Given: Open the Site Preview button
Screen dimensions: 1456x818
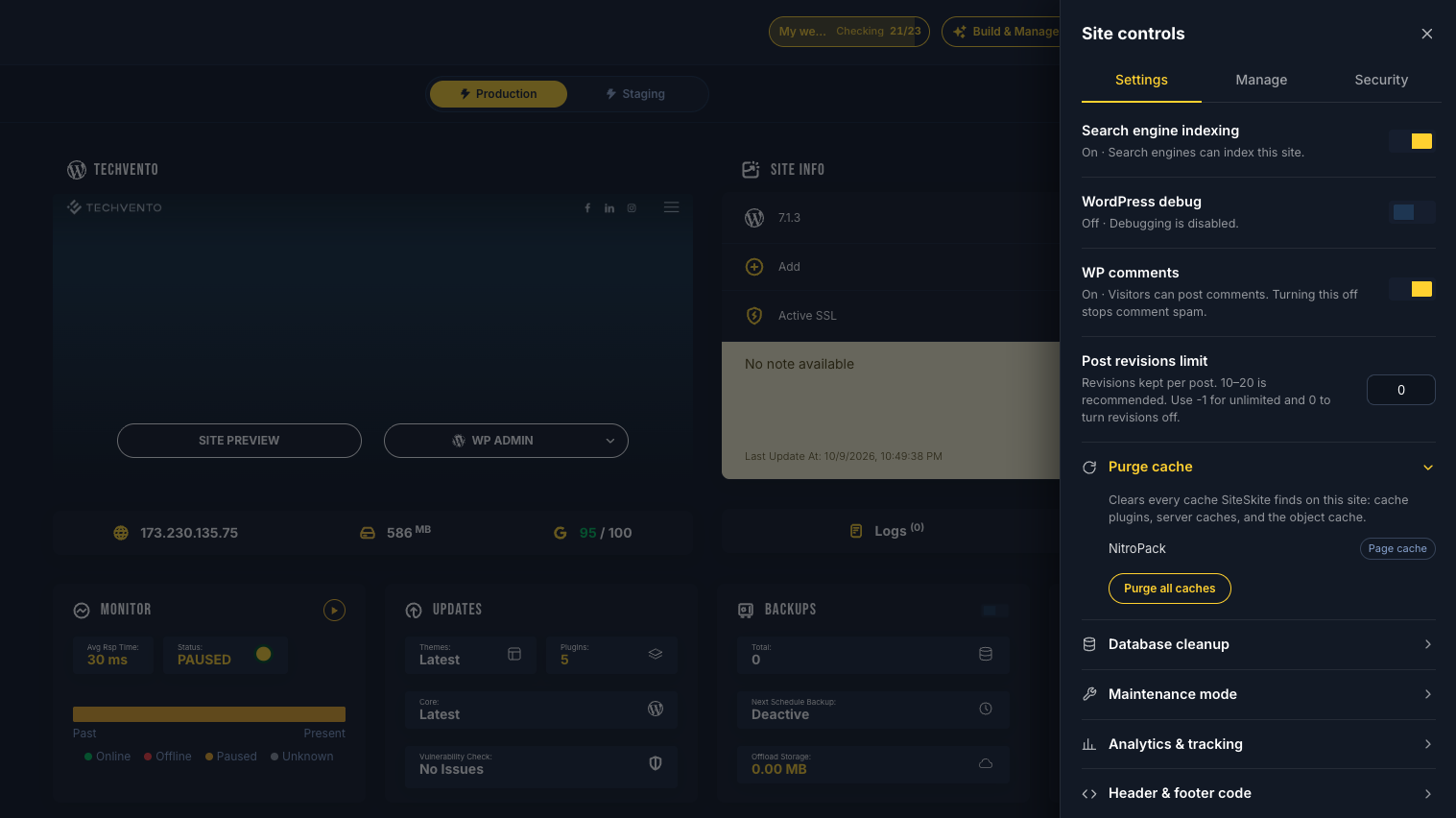Looking at the screenshot, I should point(239,441).
